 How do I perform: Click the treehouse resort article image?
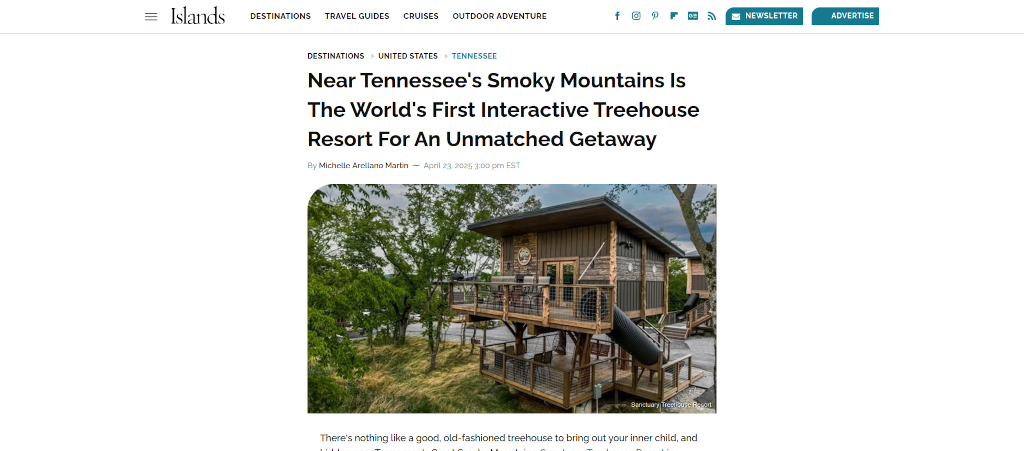(x=512, y=298)
